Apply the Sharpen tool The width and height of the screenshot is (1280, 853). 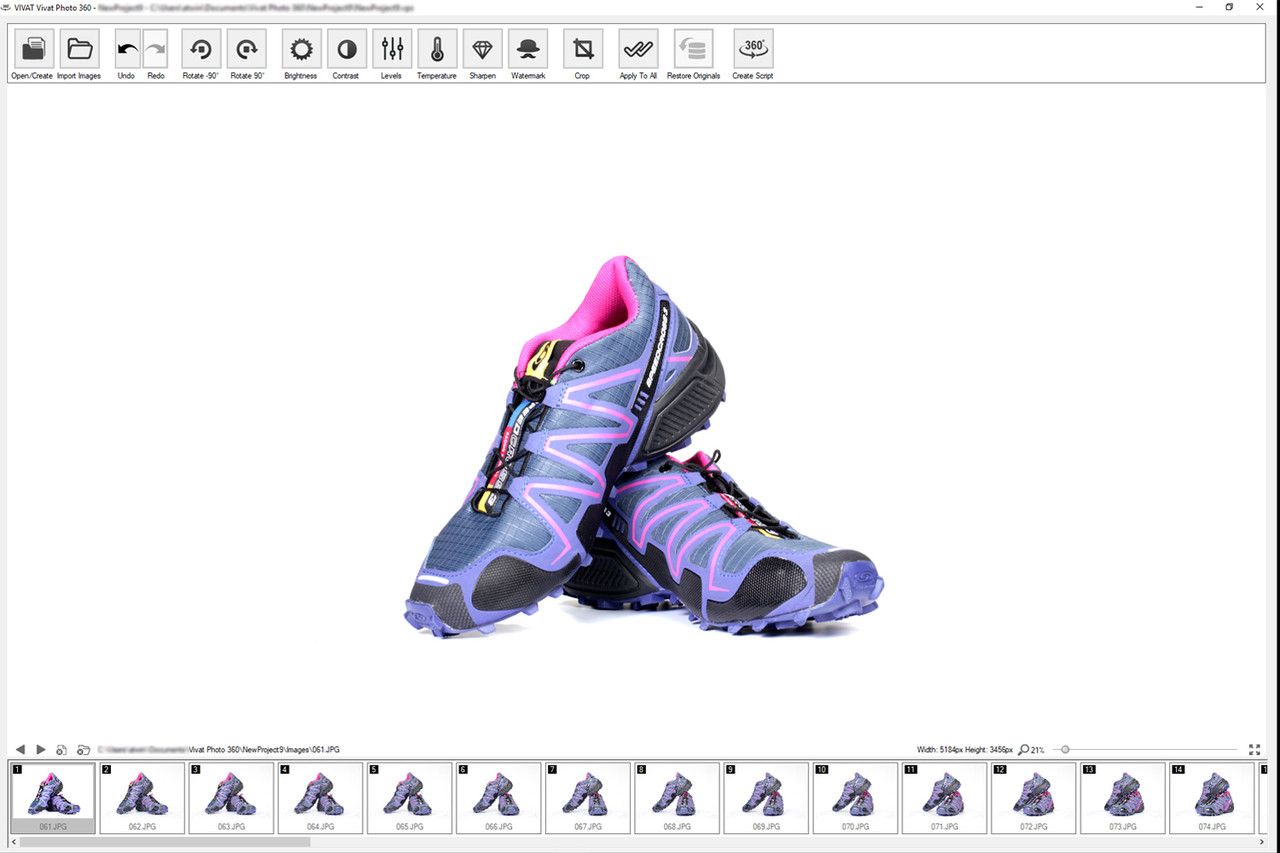point(483,49)
